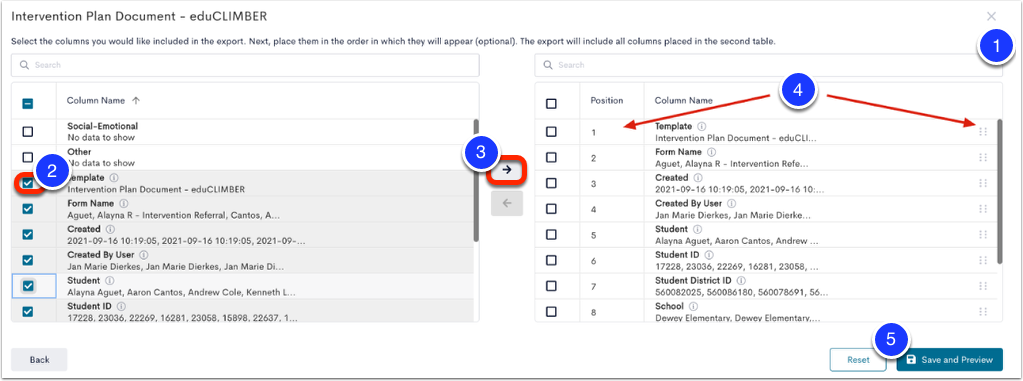Uncheck the Form Name checkbox in the left list

point(28,209)
